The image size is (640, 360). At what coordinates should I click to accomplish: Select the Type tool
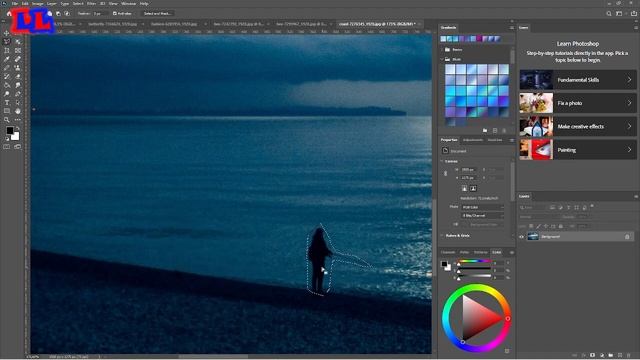click(7, 102)
